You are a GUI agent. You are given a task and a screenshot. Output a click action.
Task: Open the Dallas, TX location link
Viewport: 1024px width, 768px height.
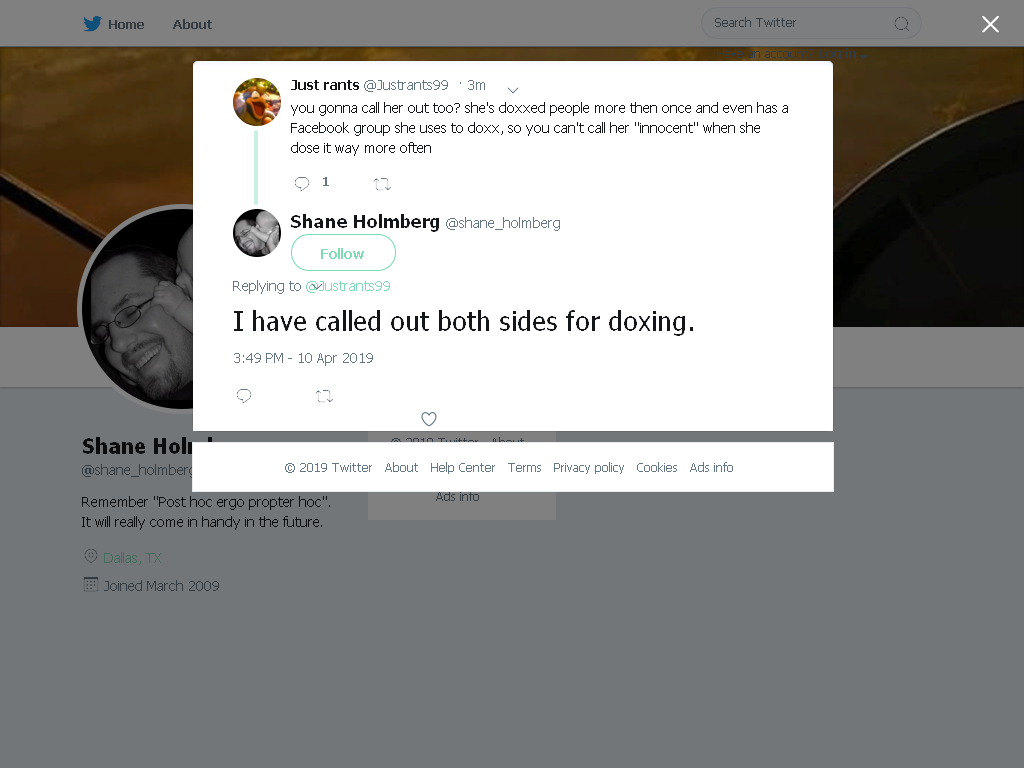pos(132,558)
